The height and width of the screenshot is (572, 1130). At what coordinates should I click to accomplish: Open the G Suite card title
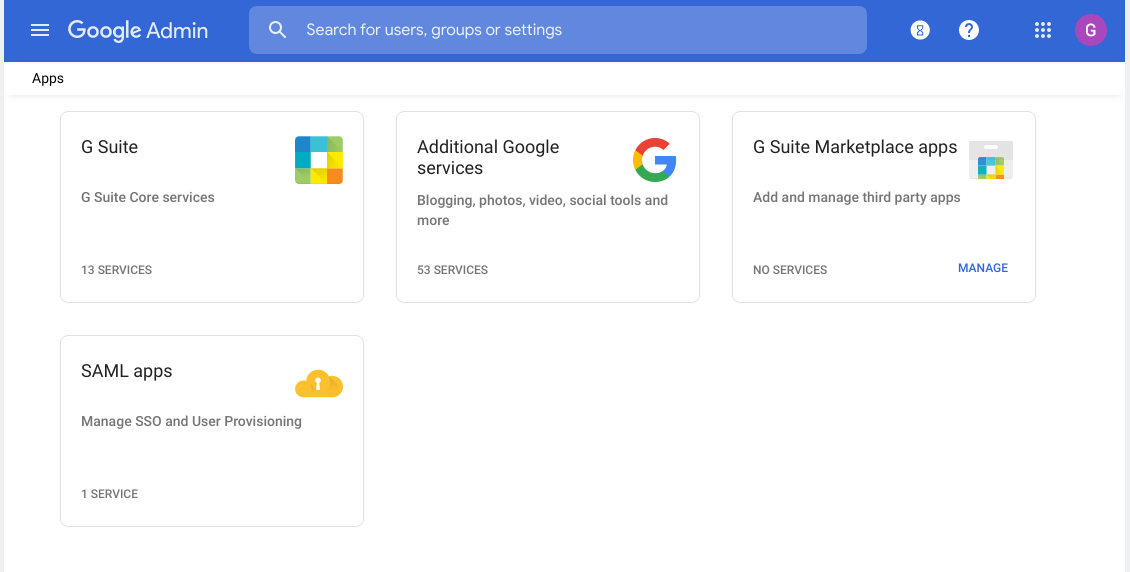pos(110,147)
